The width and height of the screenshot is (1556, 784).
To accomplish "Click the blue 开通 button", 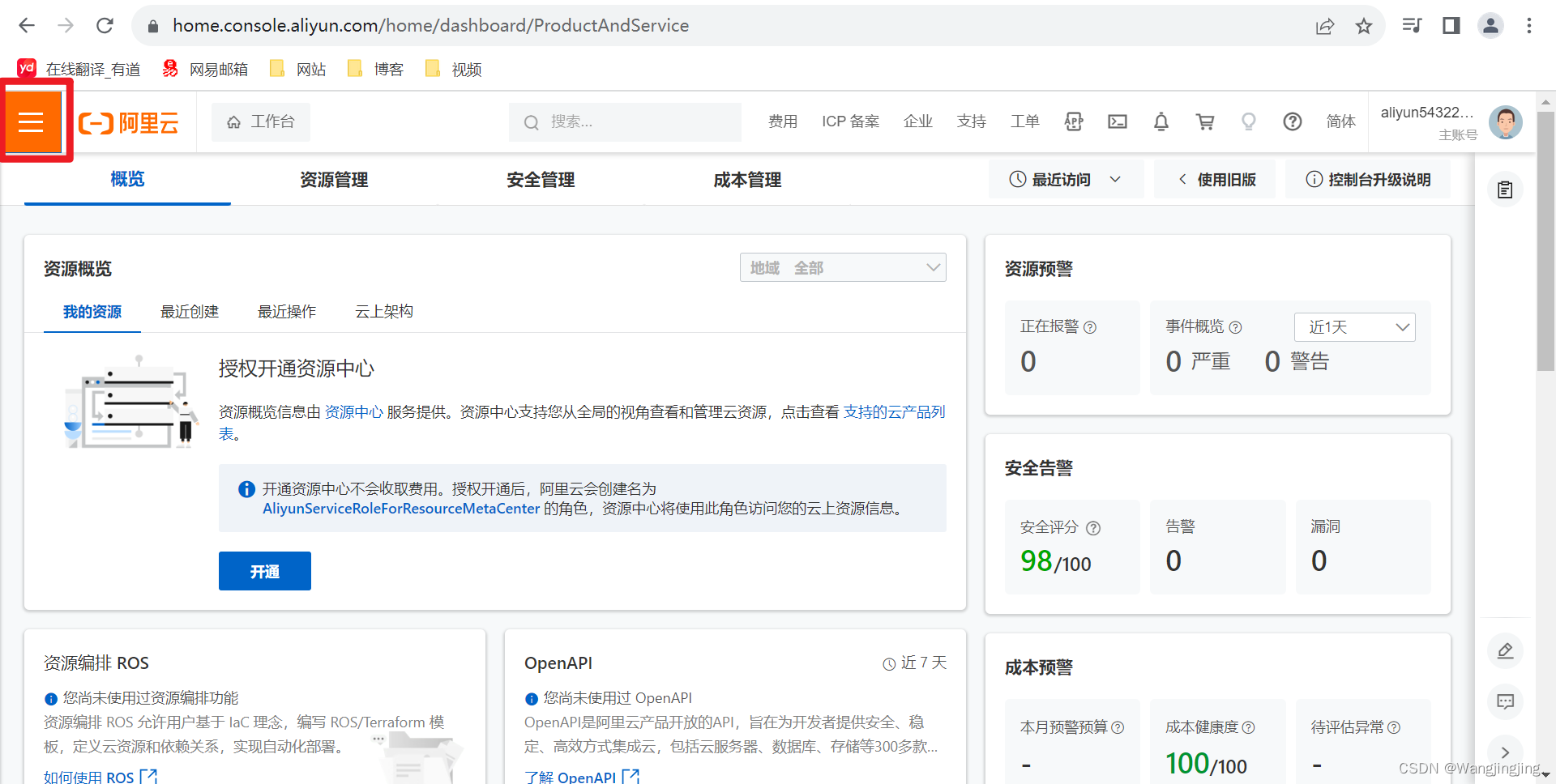I will point(265,571).
